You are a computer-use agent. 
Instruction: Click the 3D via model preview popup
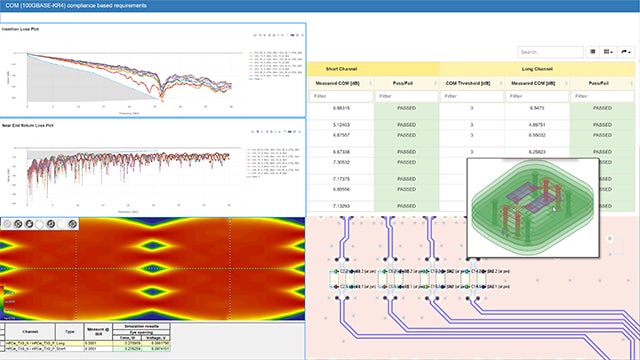(533, 208)
